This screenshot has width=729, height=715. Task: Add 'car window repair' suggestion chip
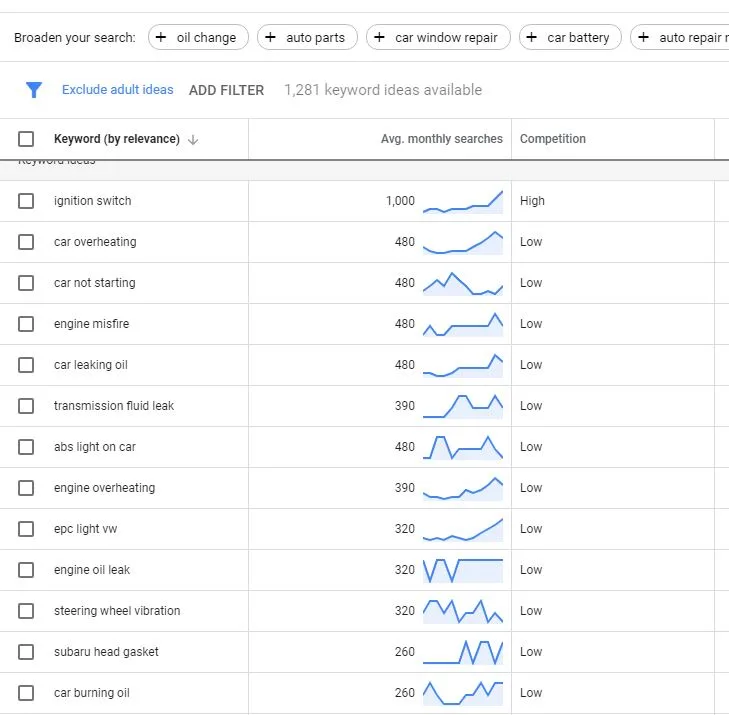point(438,37)
